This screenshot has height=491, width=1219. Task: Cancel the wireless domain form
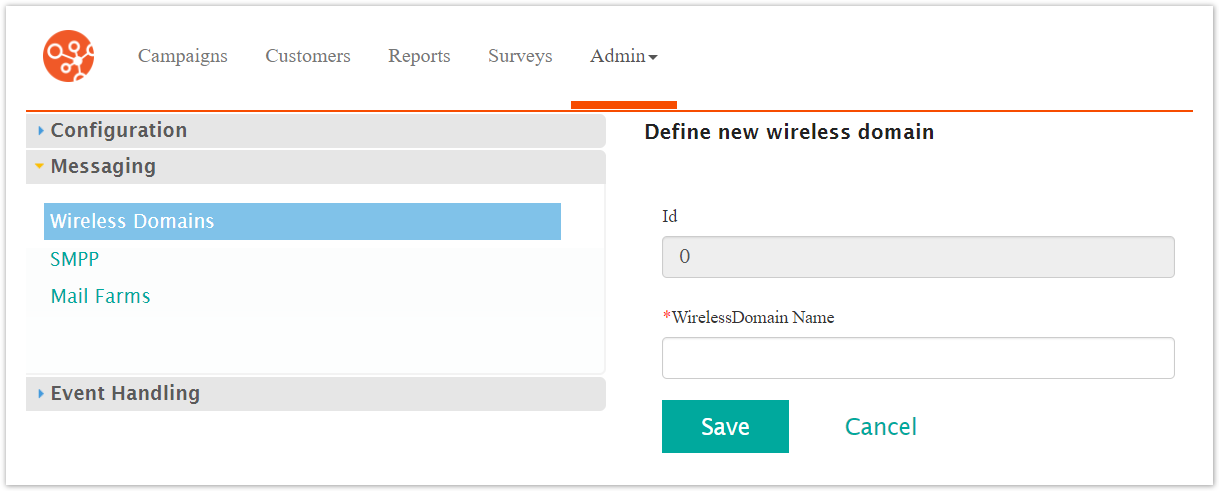[x=880, y=427]
